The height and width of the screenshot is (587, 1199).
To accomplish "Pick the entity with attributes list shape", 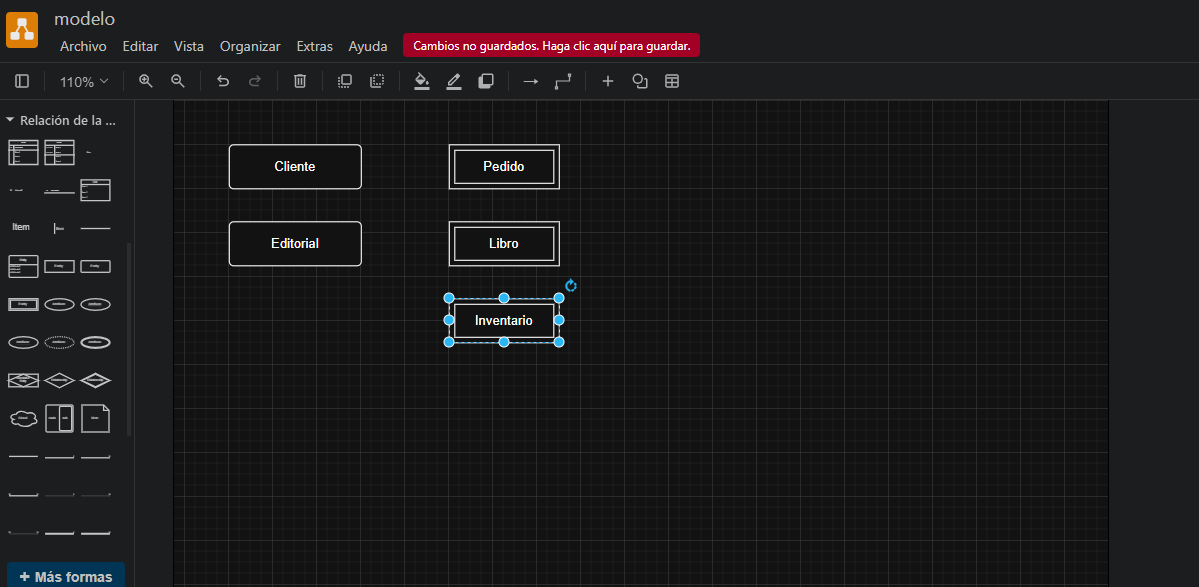I will tap(23, 266).
